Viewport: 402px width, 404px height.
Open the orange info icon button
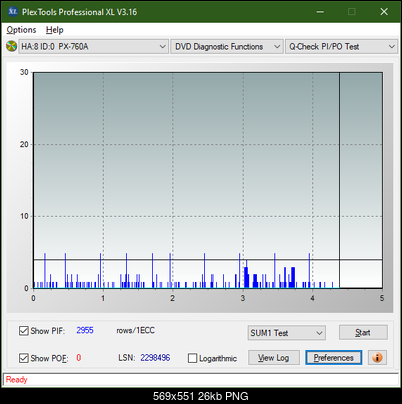[377, 358]
